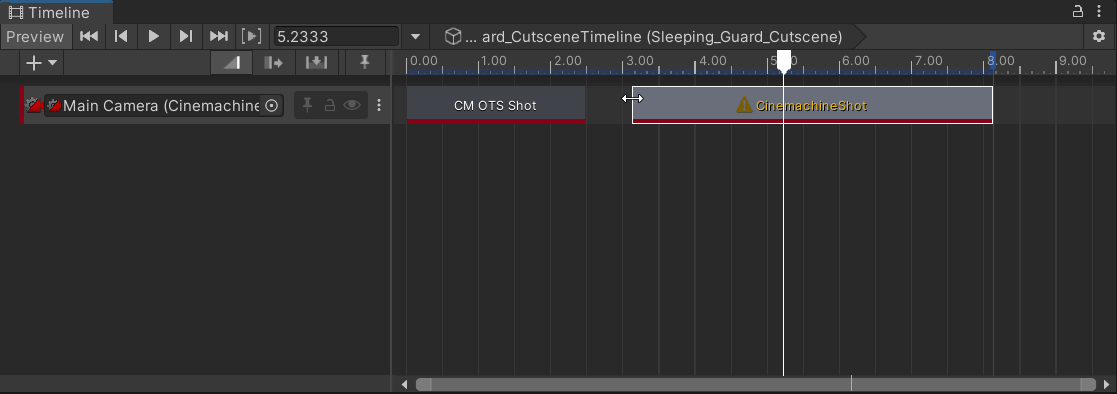Viewport: 1117px width, 394px height.
Task: Select Mix edit mode
Action: point(232,63)
